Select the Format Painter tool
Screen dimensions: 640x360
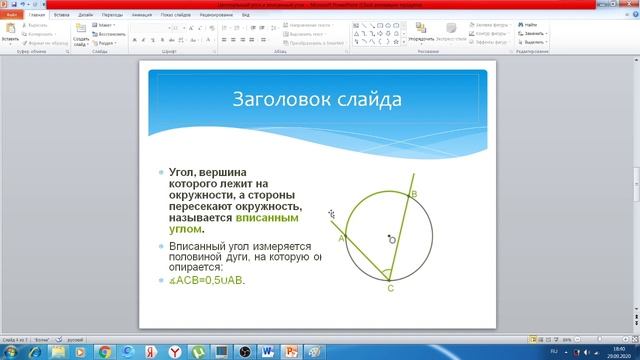[x=45, y=43]
